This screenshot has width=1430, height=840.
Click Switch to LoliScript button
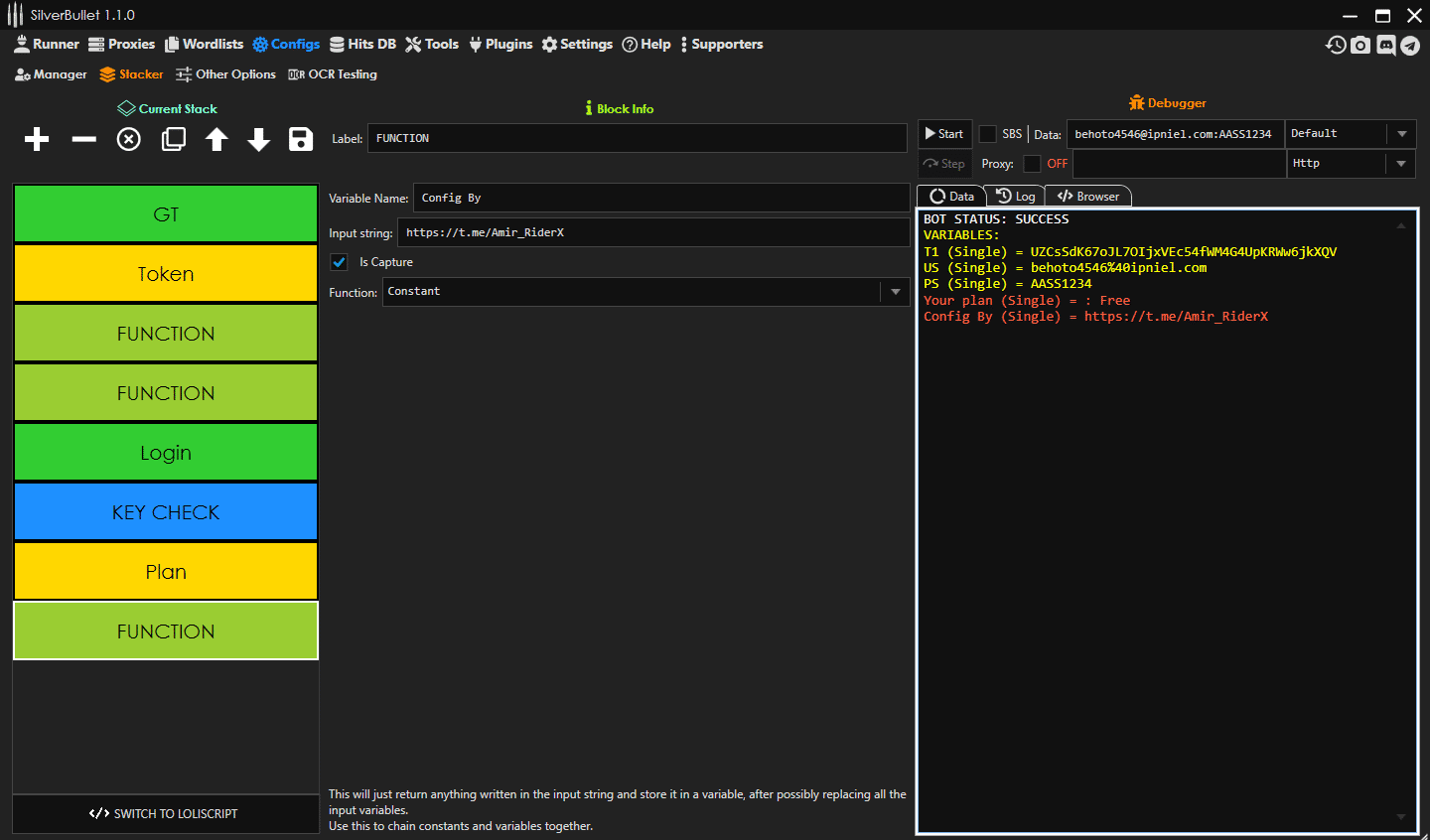click(x=165, y=814)
